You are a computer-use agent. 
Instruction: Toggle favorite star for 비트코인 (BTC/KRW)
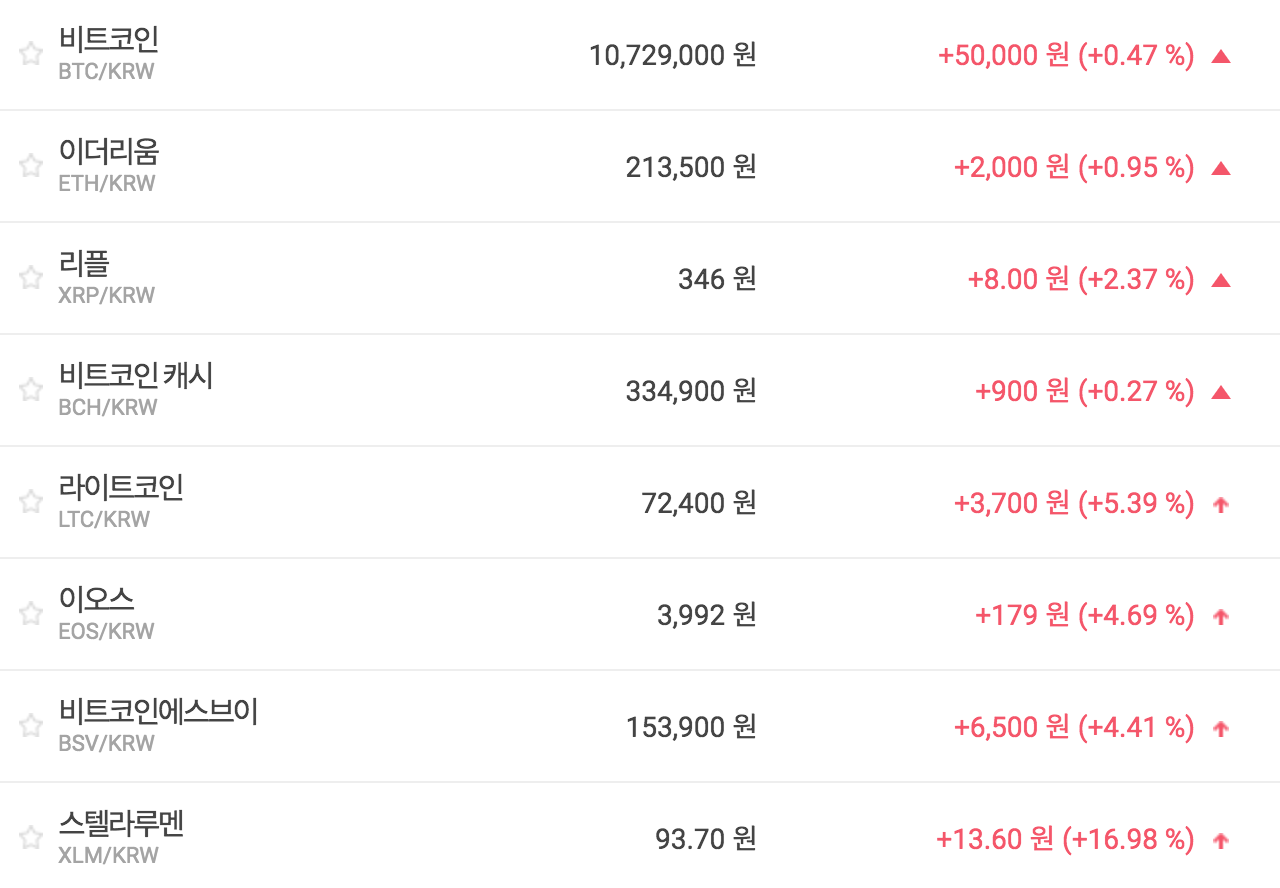31,54
